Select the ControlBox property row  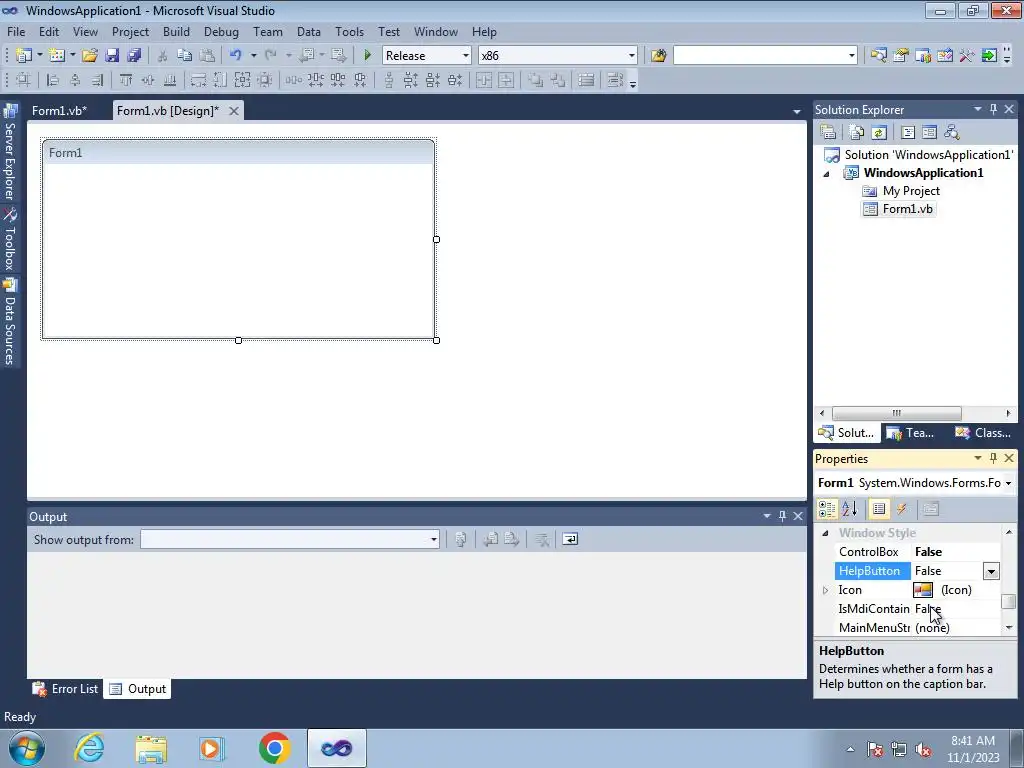tap(918, 552)
